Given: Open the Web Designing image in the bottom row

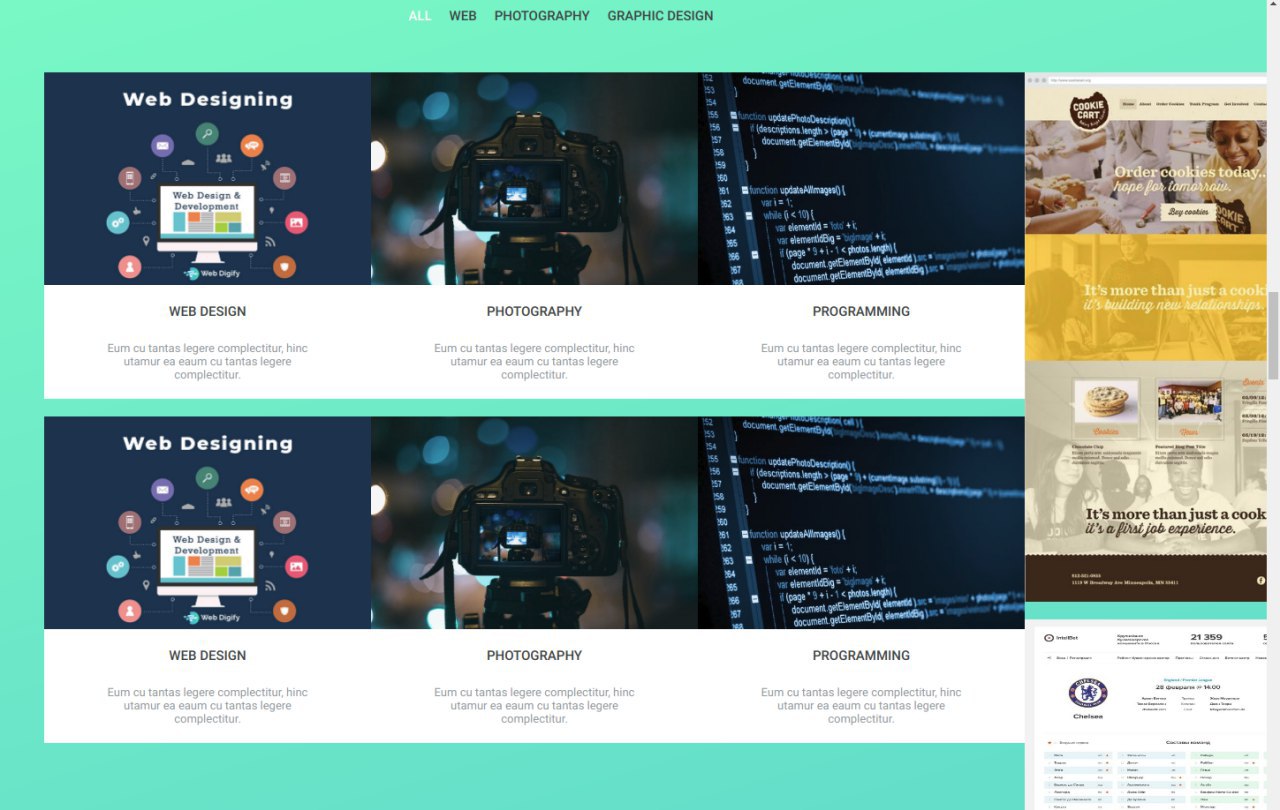Looking at the screenshot, I should pos(207,523).
